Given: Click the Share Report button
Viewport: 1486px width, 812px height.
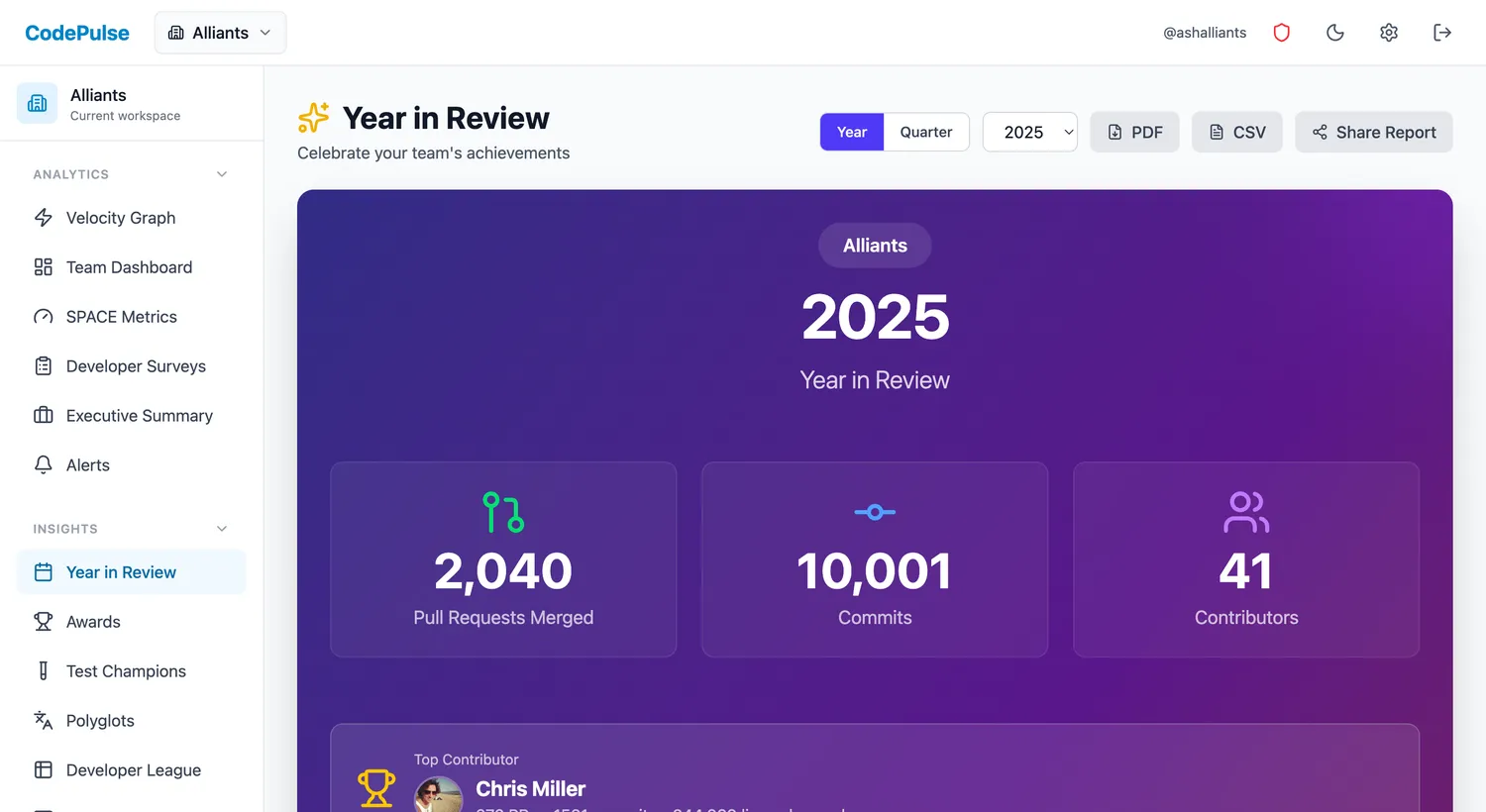Looking at the screenshot, I should (1374, 132).
